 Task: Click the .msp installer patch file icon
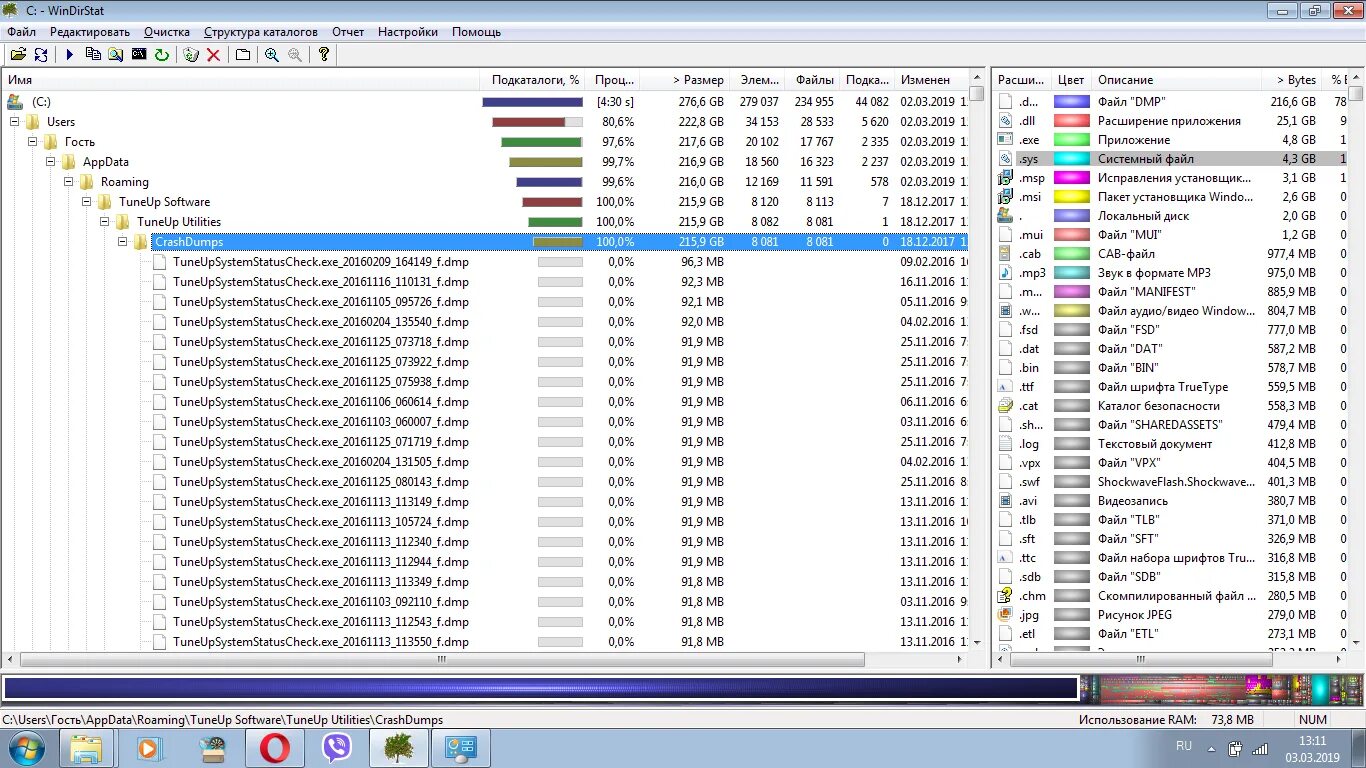coord(1006,178)
